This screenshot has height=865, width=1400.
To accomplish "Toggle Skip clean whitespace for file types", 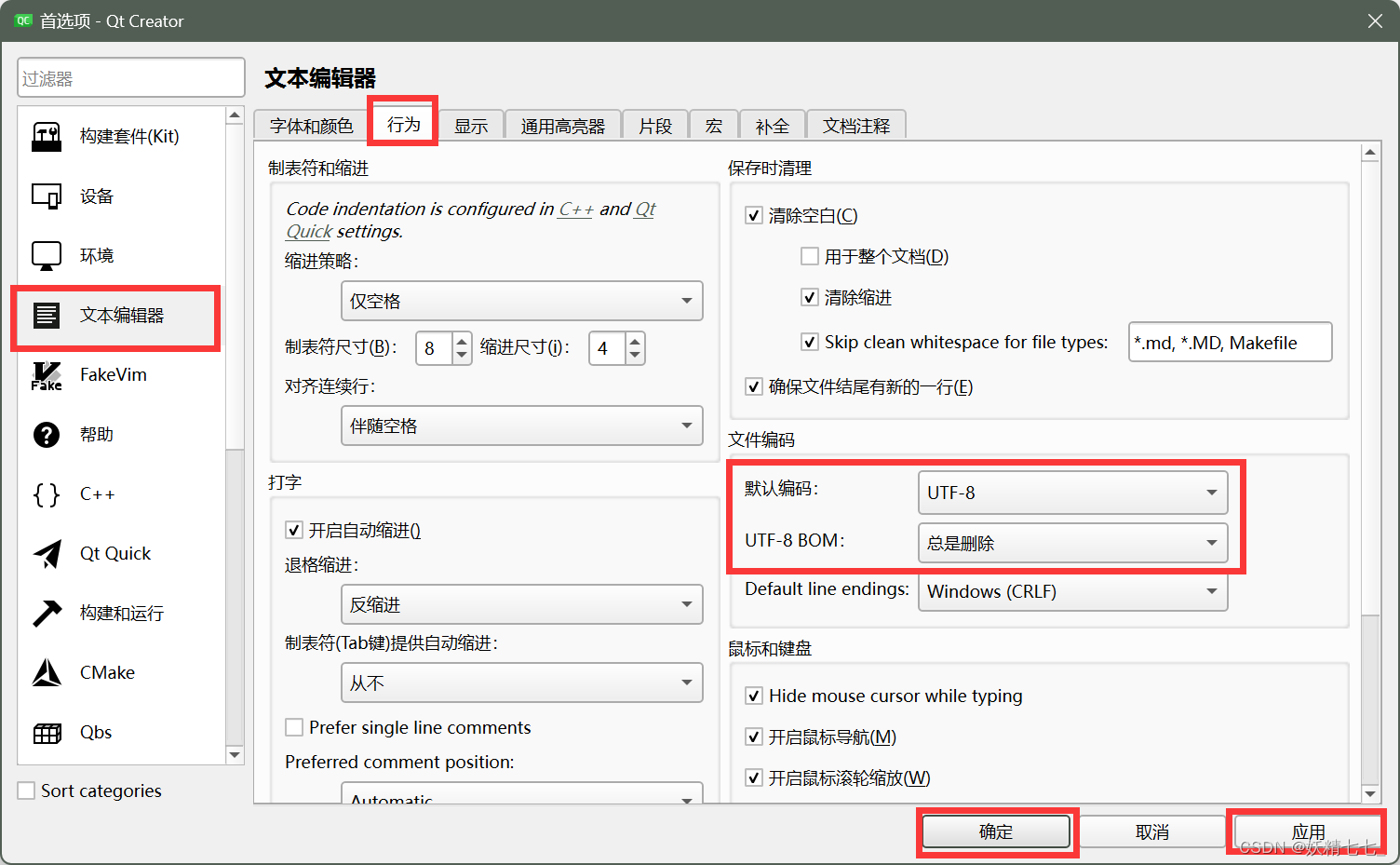I will click(x=810, y=342).
